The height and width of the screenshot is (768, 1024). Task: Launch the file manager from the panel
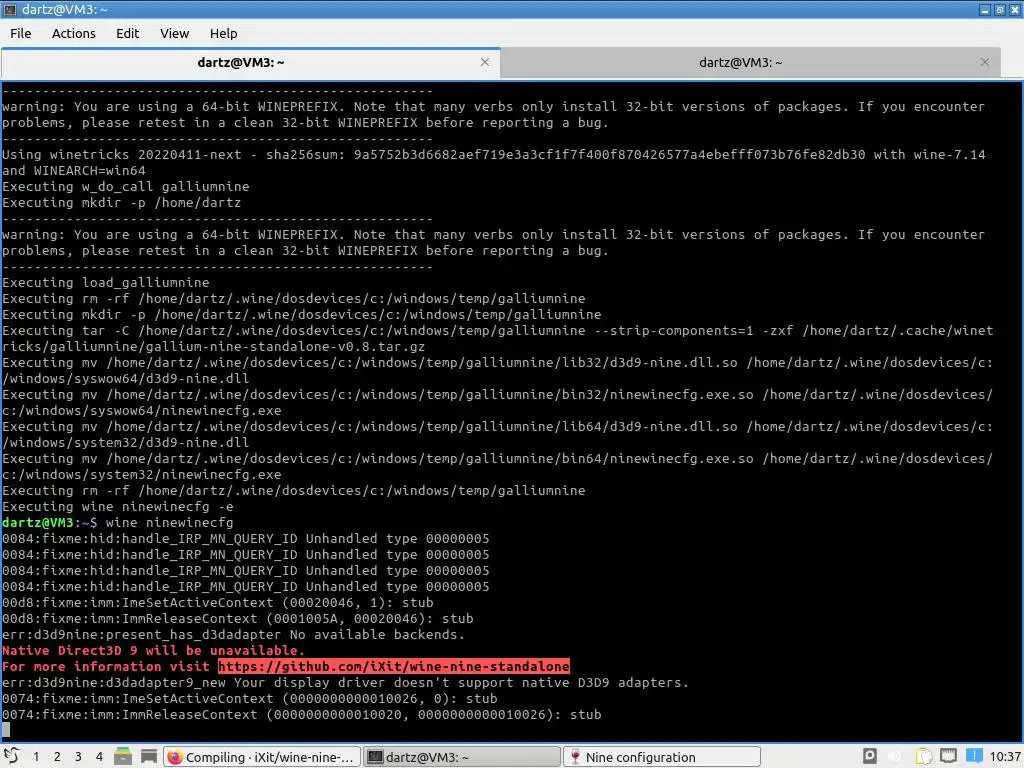(123, 756)
